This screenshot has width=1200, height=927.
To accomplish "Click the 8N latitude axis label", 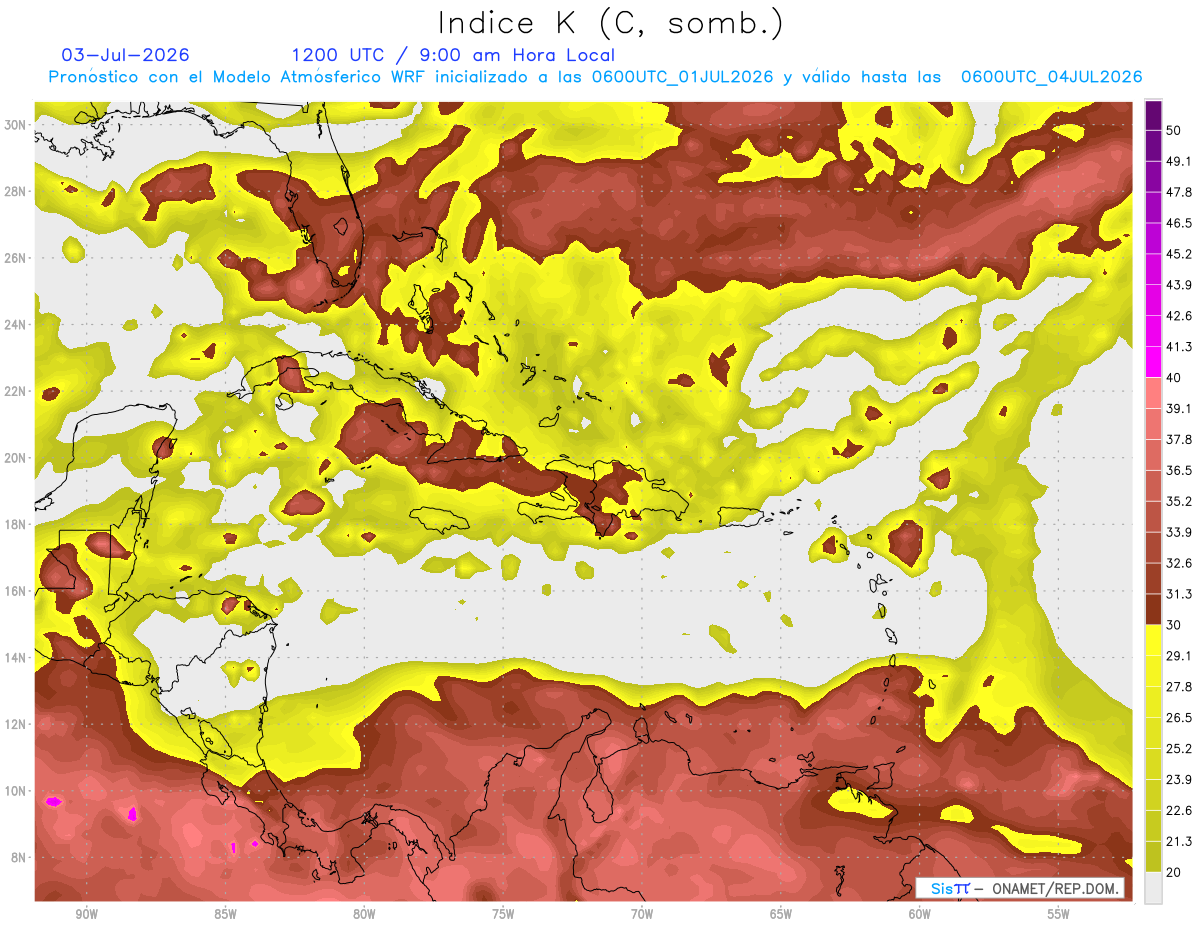I will [20, 858].
